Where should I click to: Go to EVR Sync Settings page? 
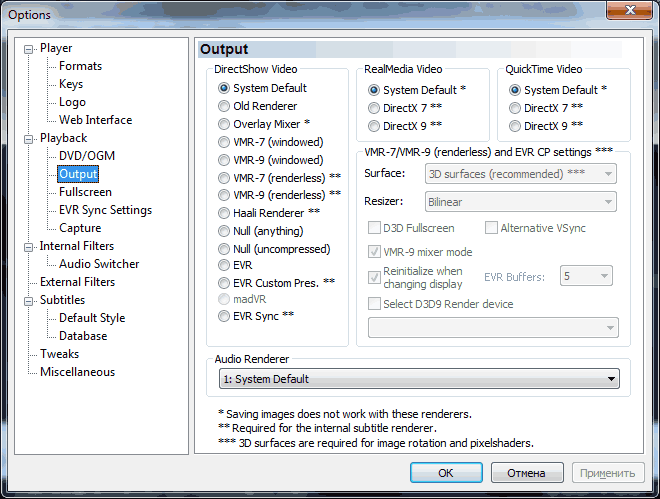[105, 210]
